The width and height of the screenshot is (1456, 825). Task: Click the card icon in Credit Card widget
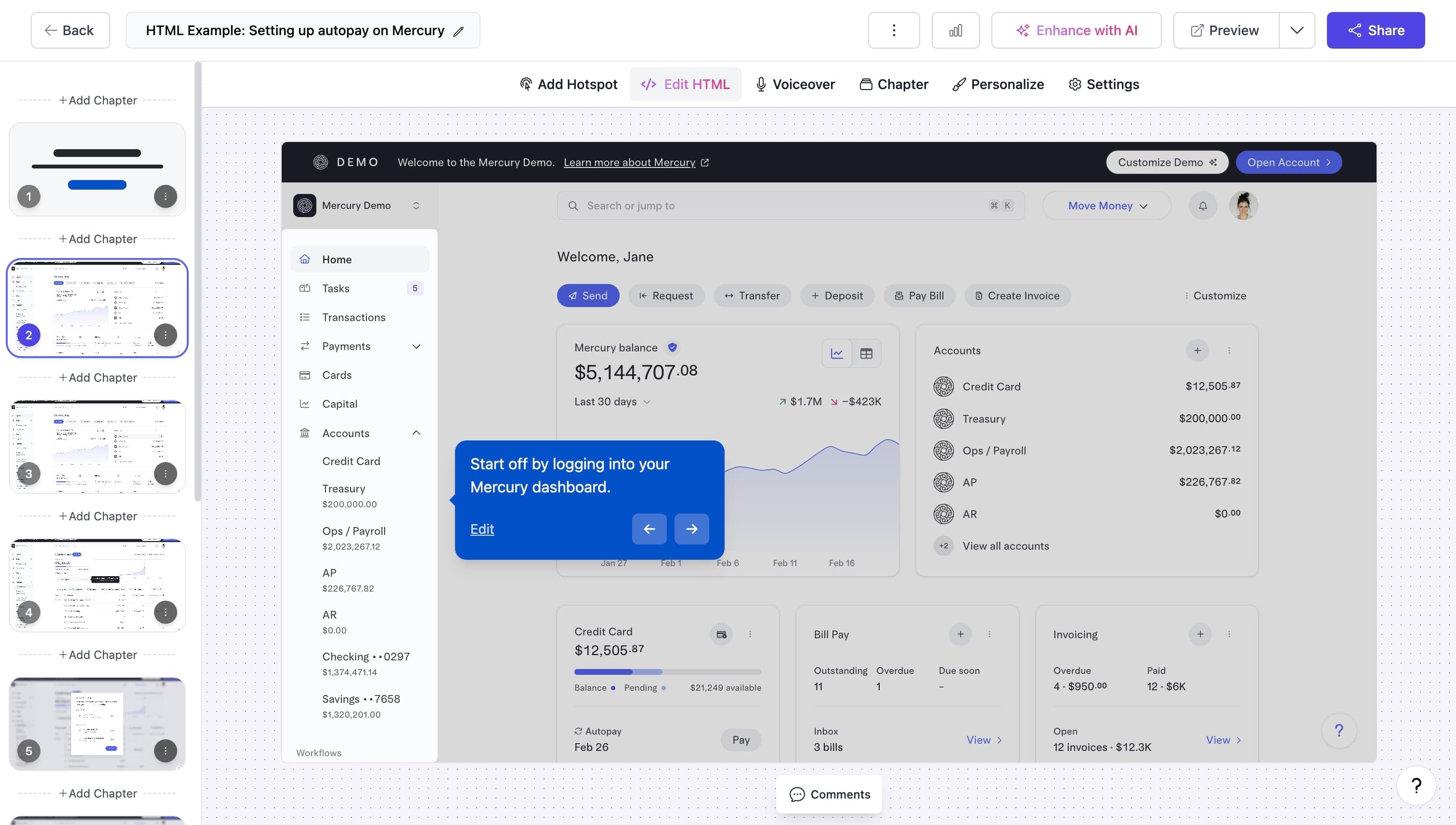(x=721, y=634)
